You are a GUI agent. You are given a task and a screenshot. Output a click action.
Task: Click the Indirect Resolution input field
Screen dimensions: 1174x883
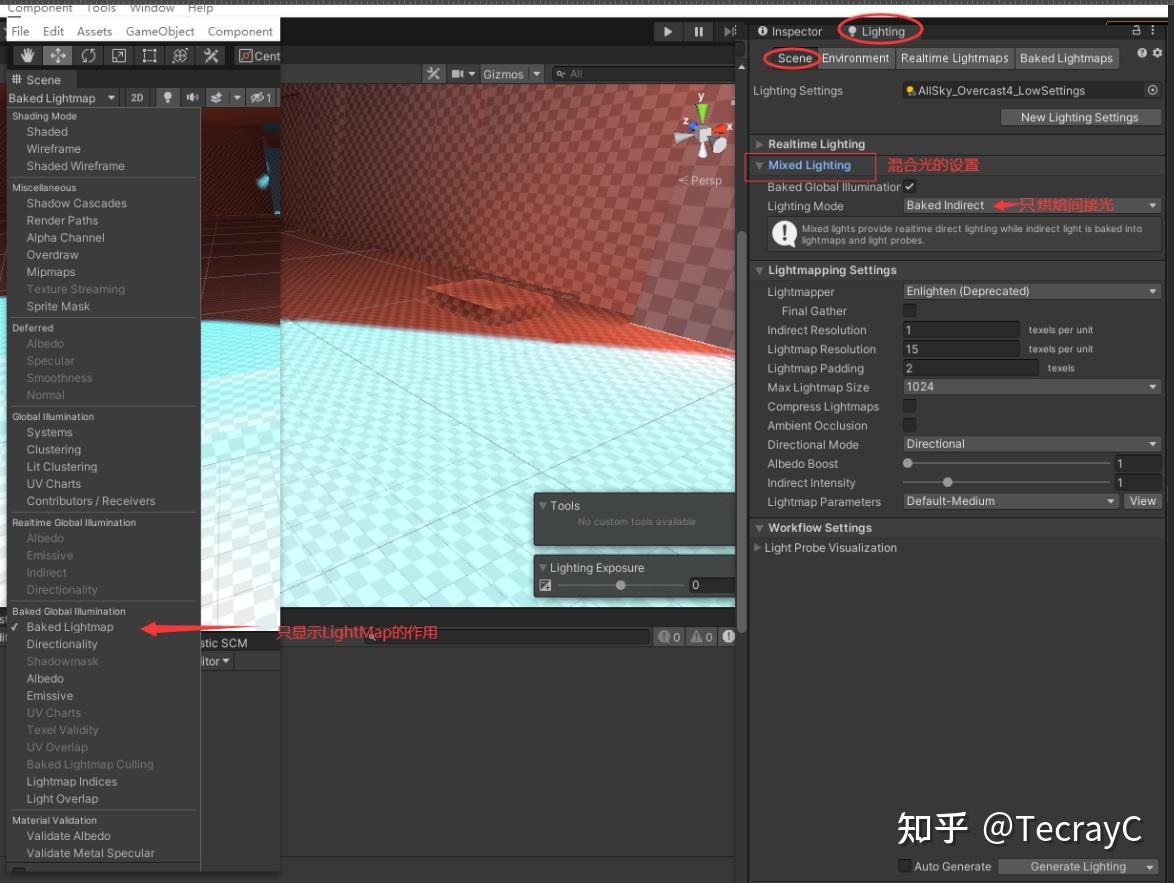pos(961,329)
